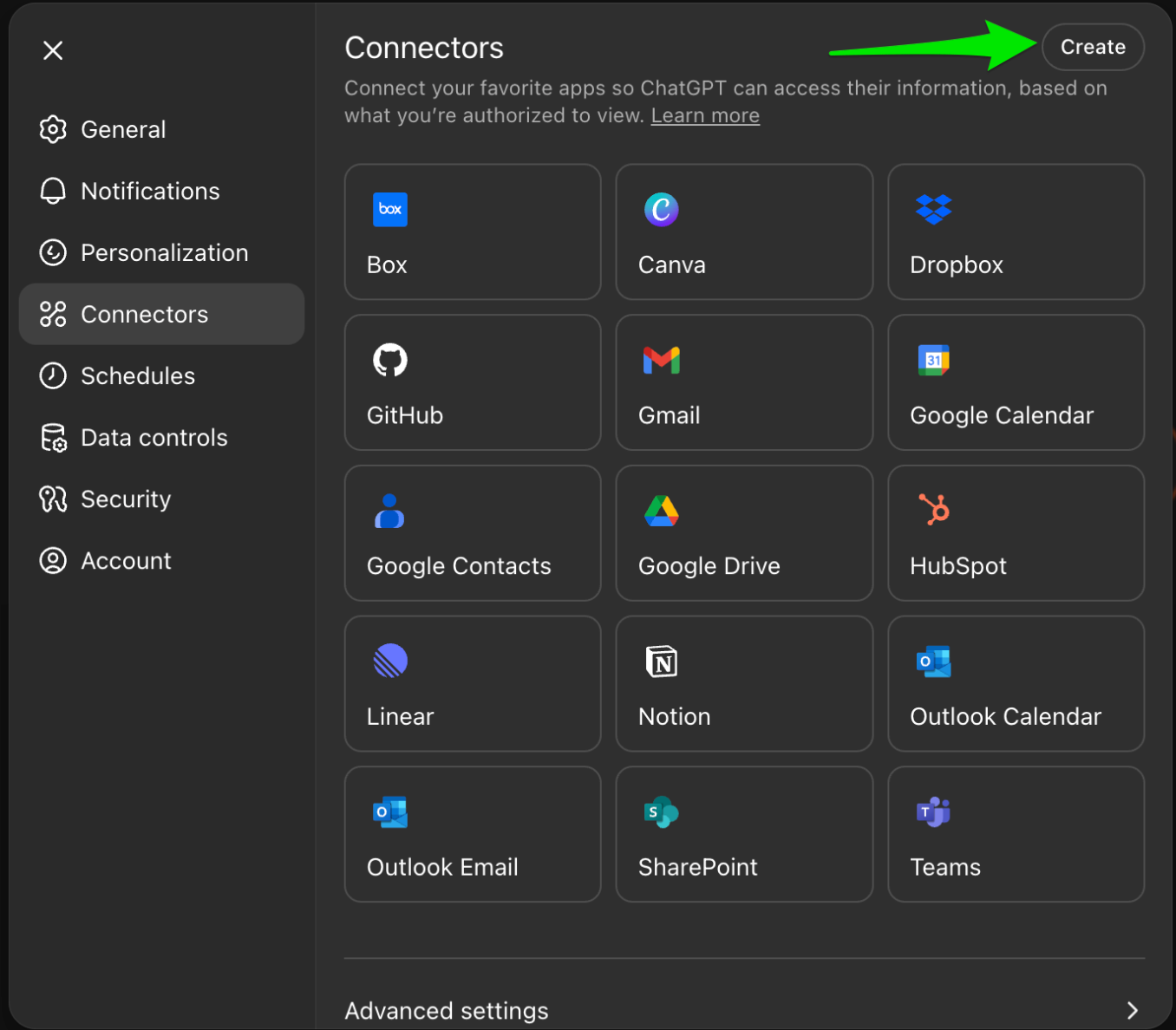Follow the Learn more link
This screenshot has width=1176, height=1030.
[705, 116]
